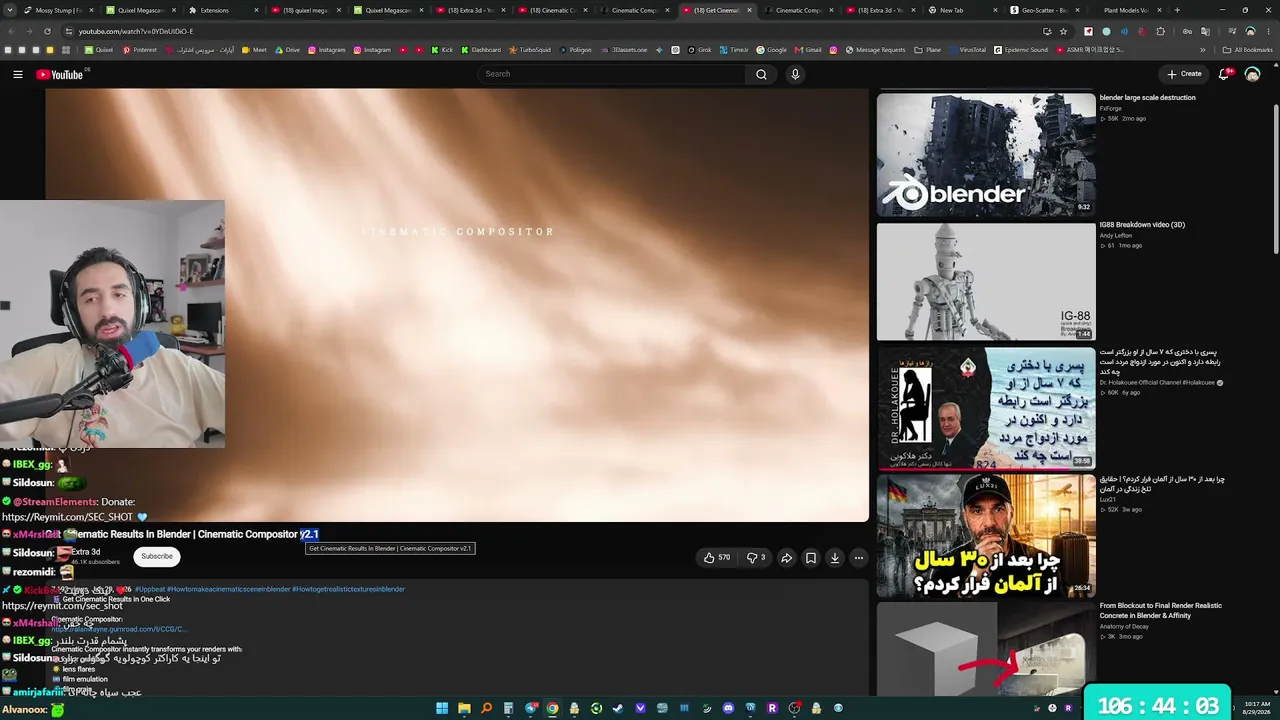Screen dimensions: 1280x720
Task: Switch to the New Tab tab
Action: point(962,10)
